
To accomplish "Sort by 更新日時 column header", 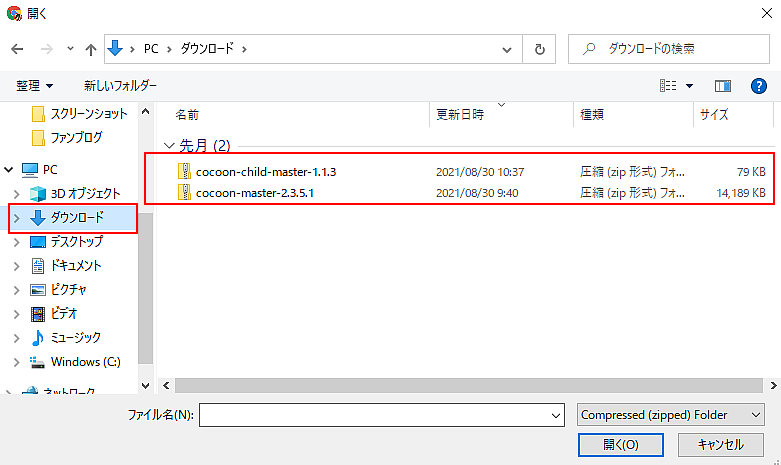I will [x=460, y=115].
